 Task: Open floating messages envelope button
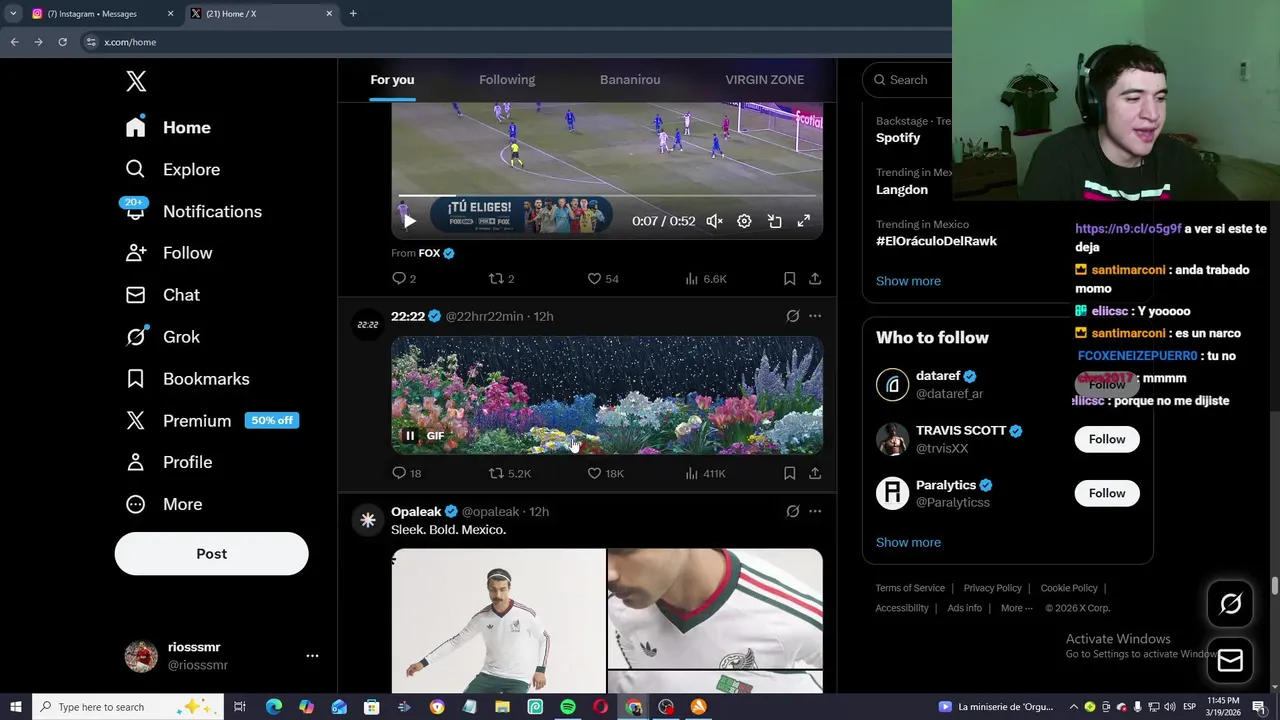(1230, 660)
